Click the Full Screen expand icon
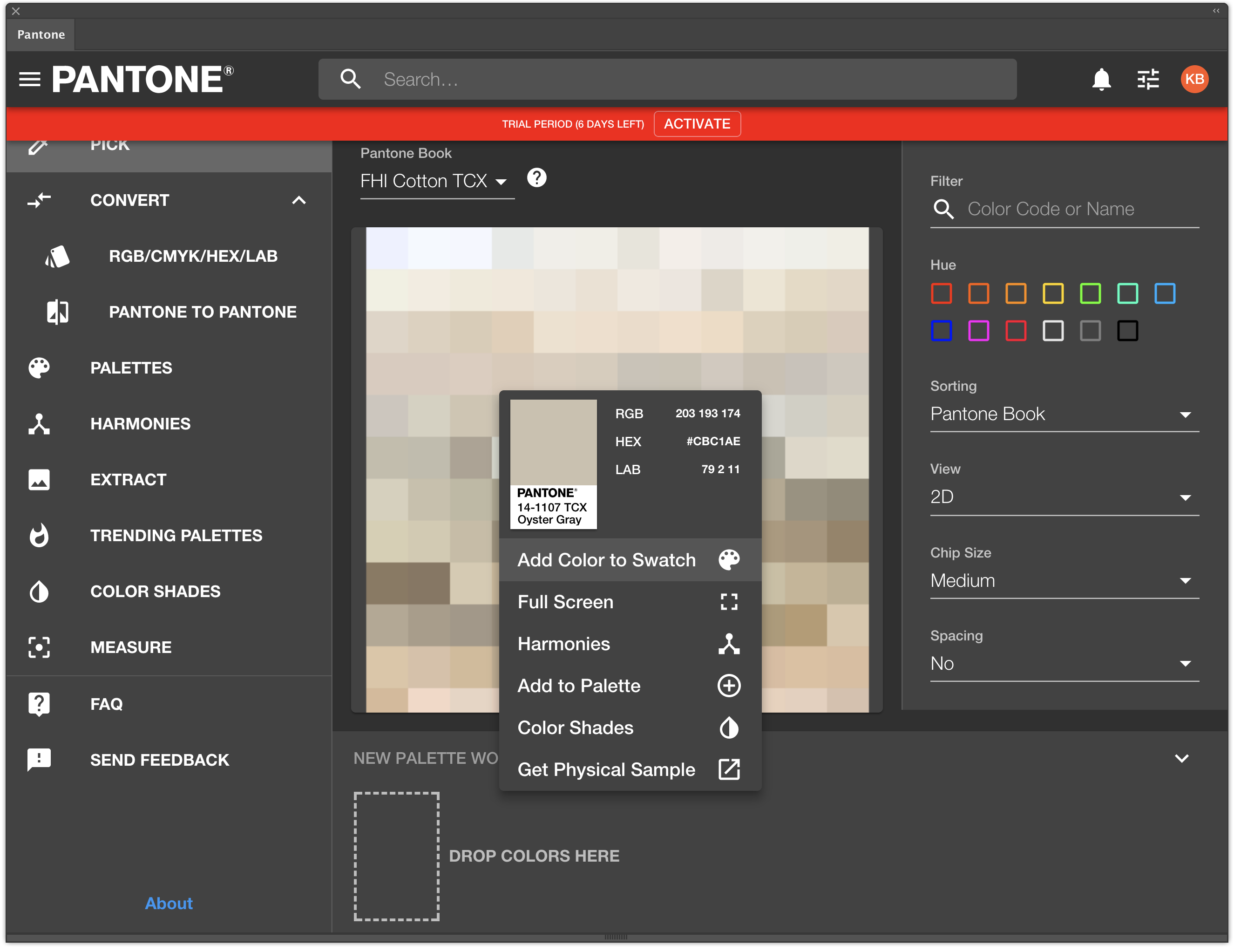Viewport: 1234px width, 952px height. tap(729, 602)
